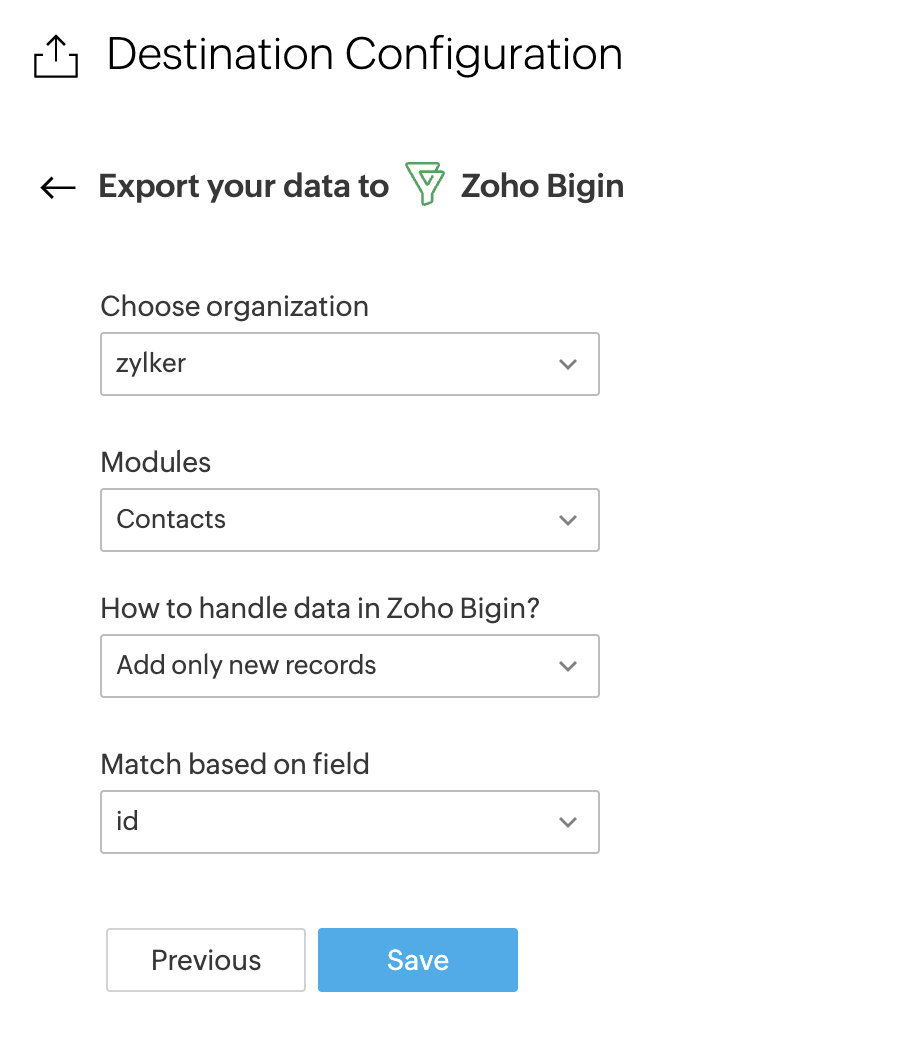This screenshot has width=898, height=1052.
Task: Click the 'How to handle data' label
Action: pyautogui.click(x=320, y=608)
